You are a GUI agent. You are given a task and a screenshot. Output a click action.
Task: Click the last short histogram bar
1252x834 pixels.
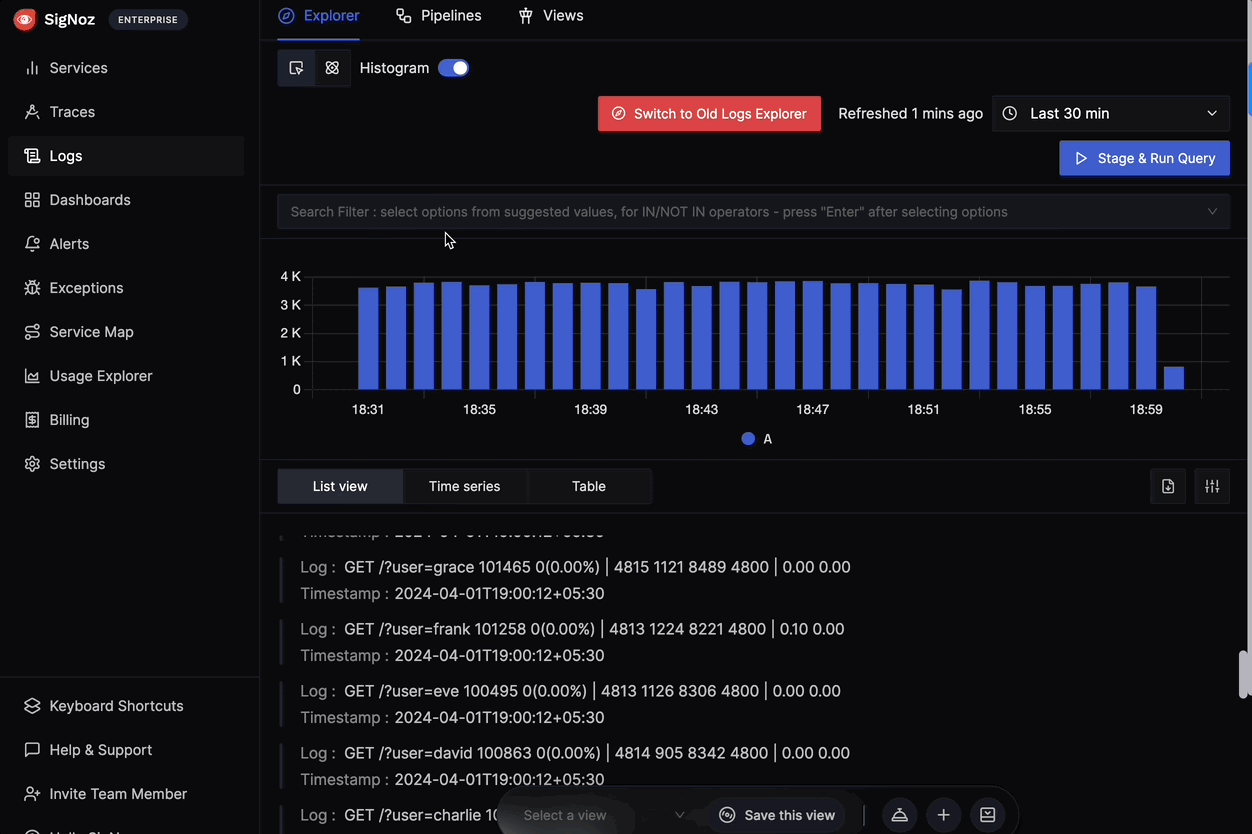(1174, 378)
